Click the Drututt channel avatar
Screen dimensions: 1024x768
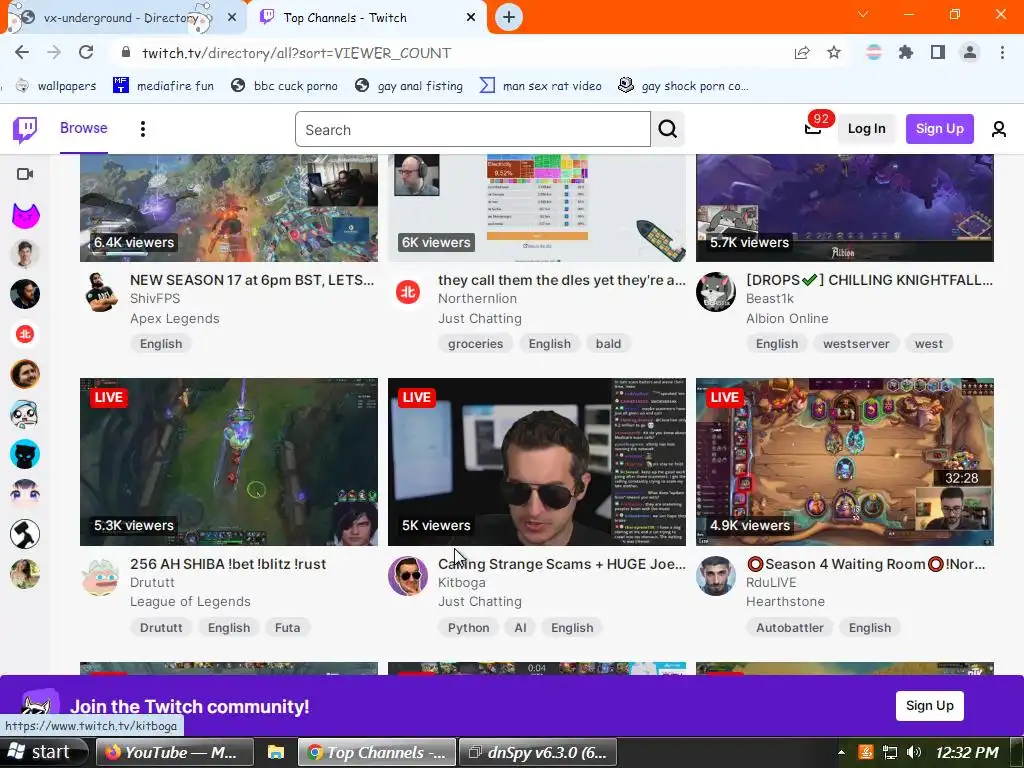tap(100, 576)
